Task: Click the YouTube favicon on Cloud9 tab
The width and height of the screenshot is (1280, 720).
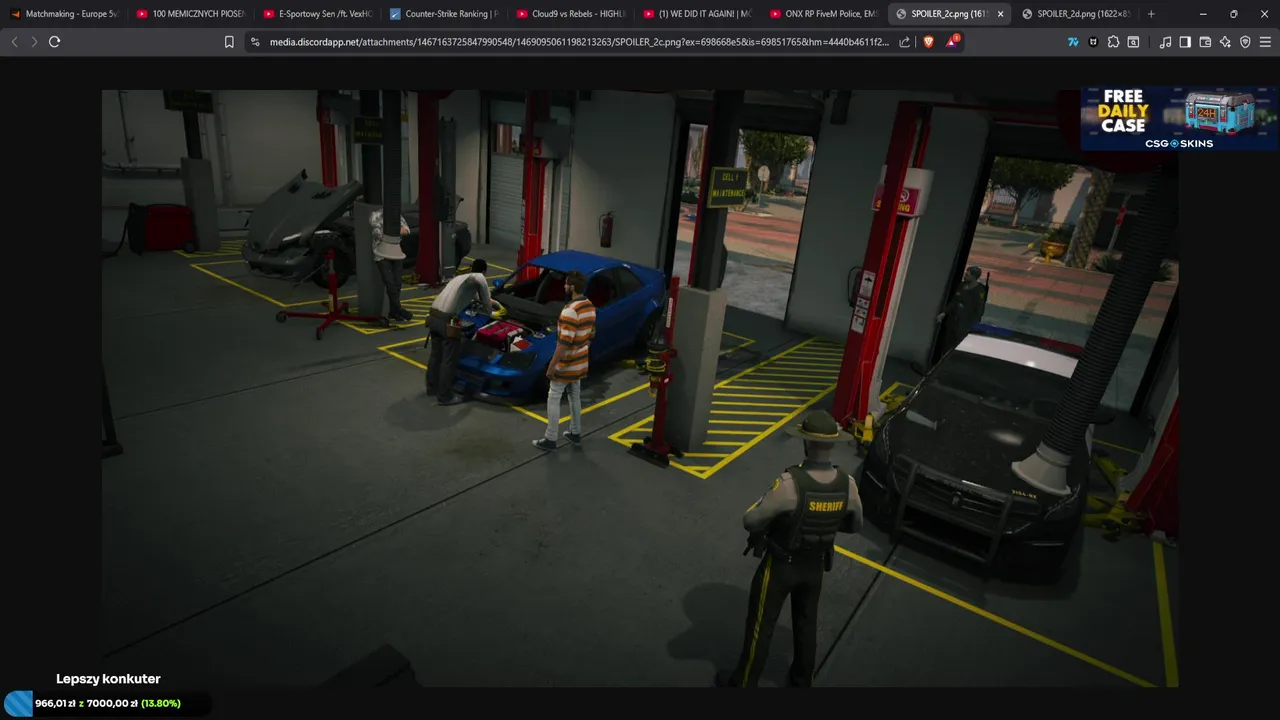Action: (522, 14)
